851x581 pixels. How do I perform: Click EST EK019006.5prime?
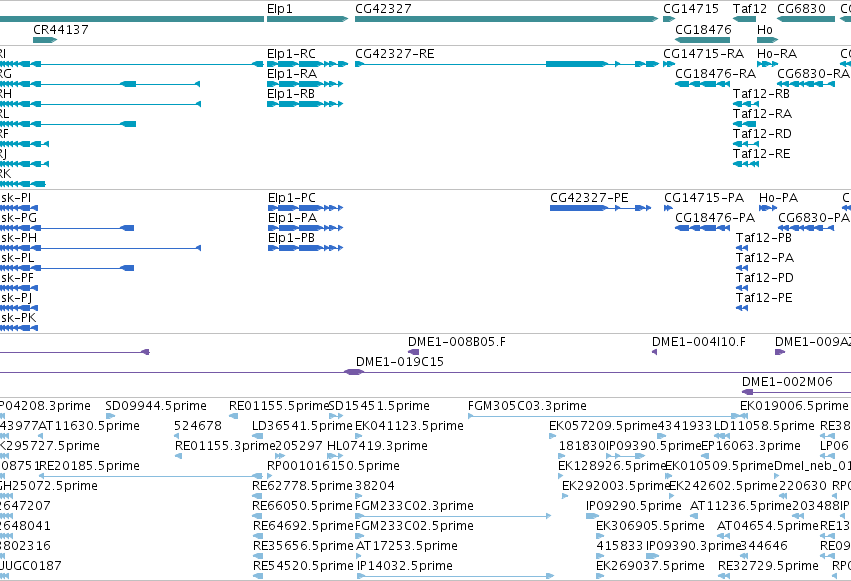[x=746, y=416]
